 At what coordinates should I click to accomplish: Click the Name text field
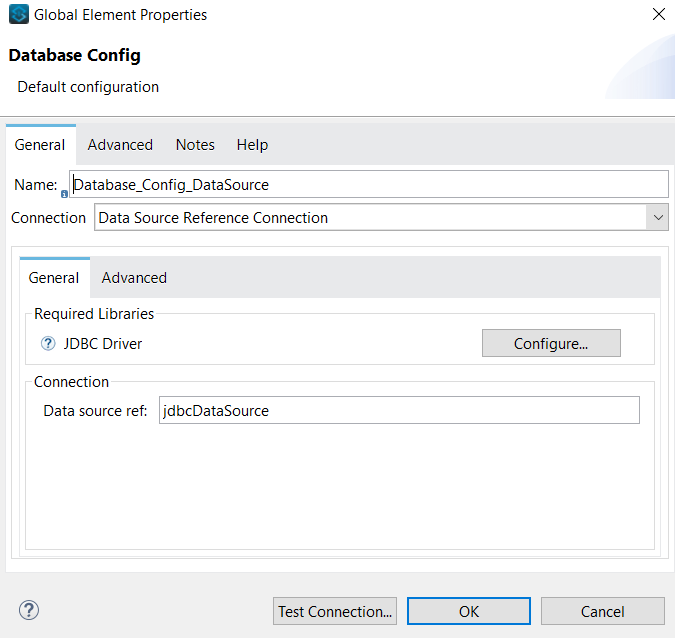click(368, 184)
